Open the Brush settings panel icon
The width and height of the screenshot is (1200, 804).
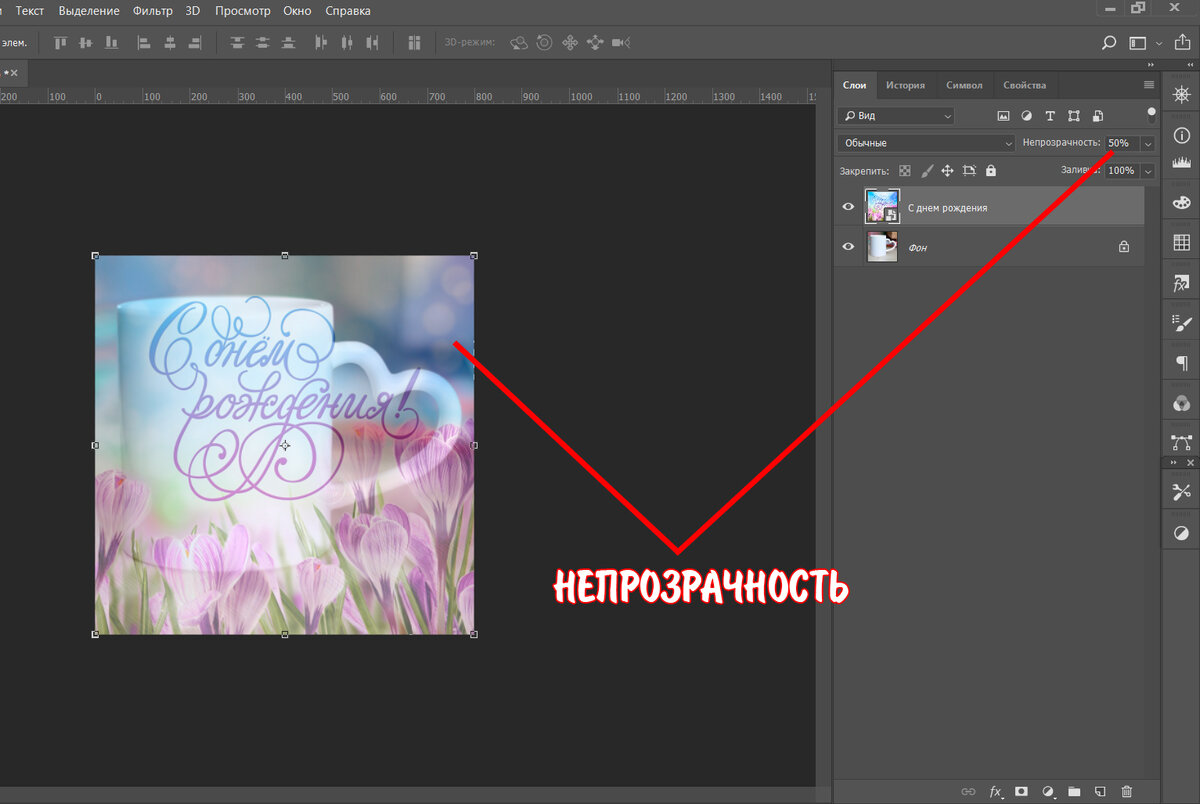1181,323
